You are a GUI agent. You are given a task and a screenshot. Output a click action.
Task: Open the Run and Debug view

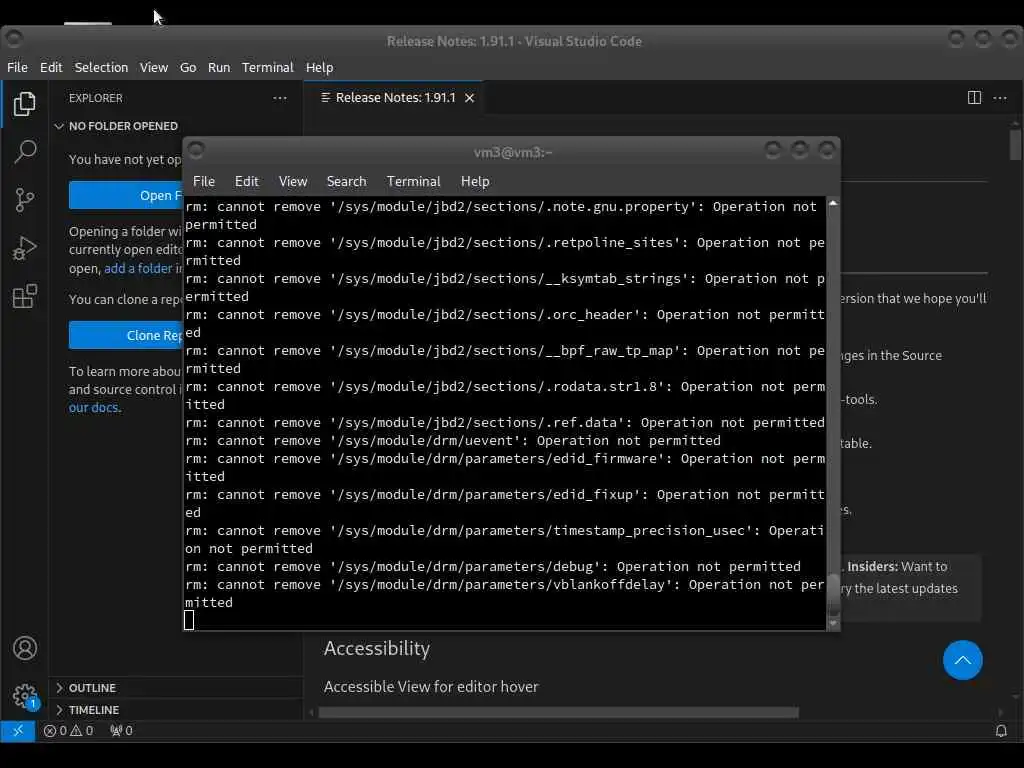[25, 248]
